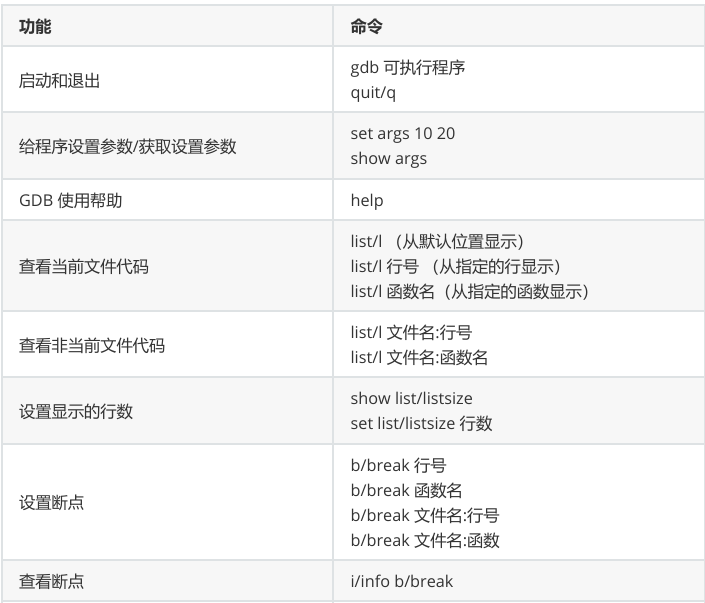Click the "show args" command text
The height and width of the screenshot is (603, 705).
[x=388, y=158]
